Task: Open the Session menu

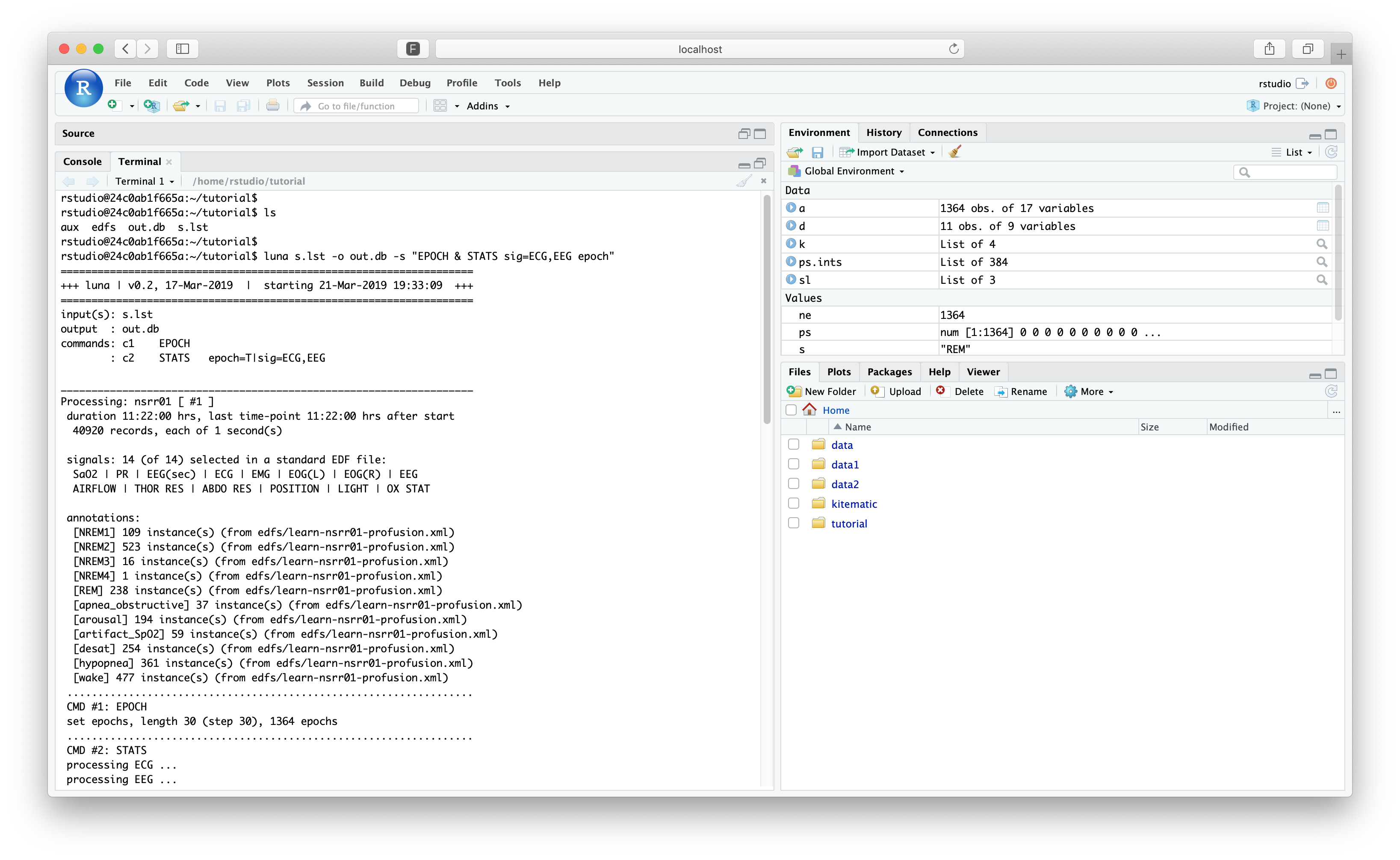Action: (x=325, y=83)
